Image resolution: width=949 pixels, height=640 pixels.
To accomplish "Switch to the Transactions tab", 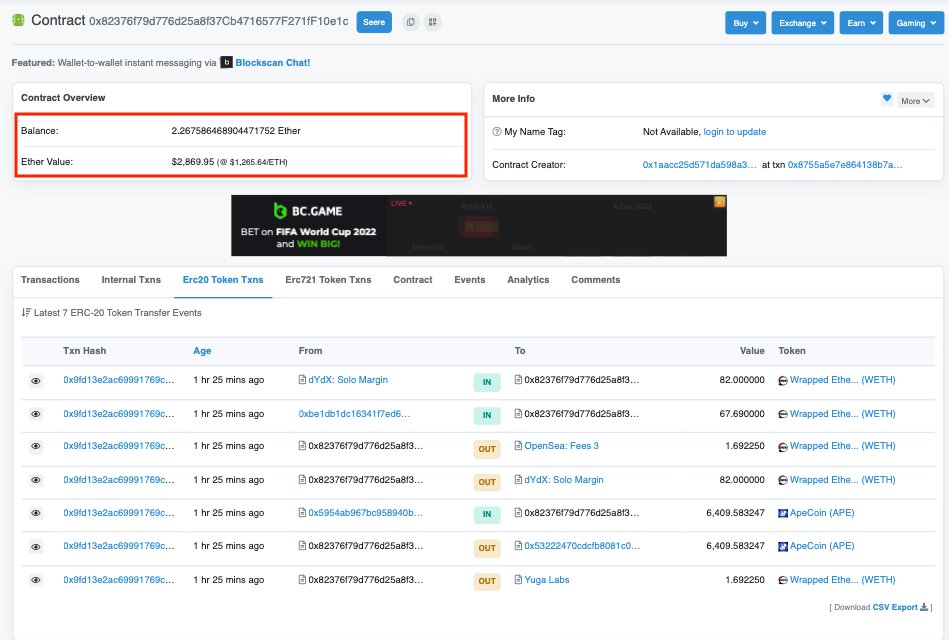I will pyautogui.click(x=50, y=280).
